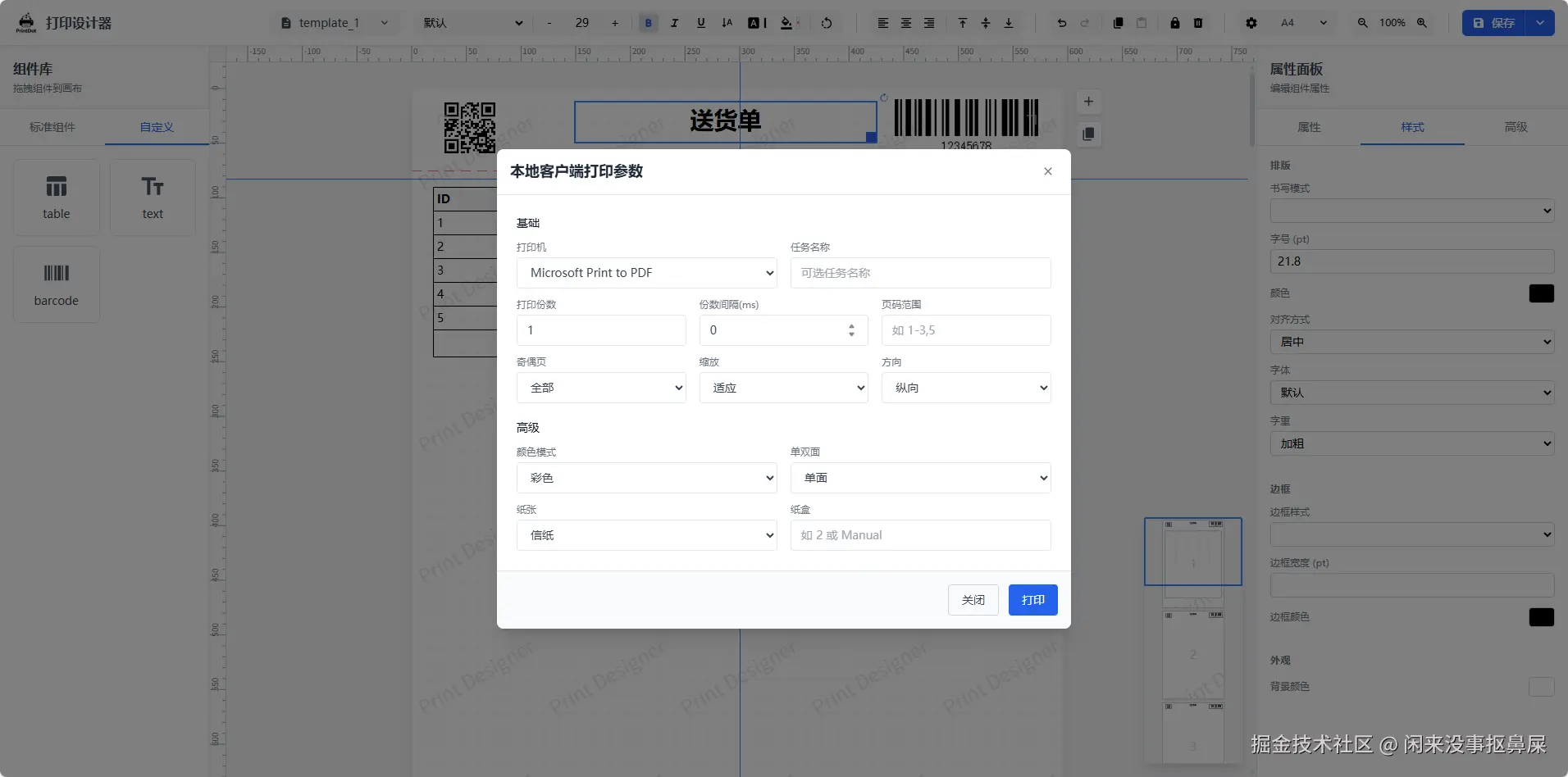The width and height of the screenshot is (1568, 777).
Task: Open the orientation dropdown showing 纵向
Action: tap(966, 388)
